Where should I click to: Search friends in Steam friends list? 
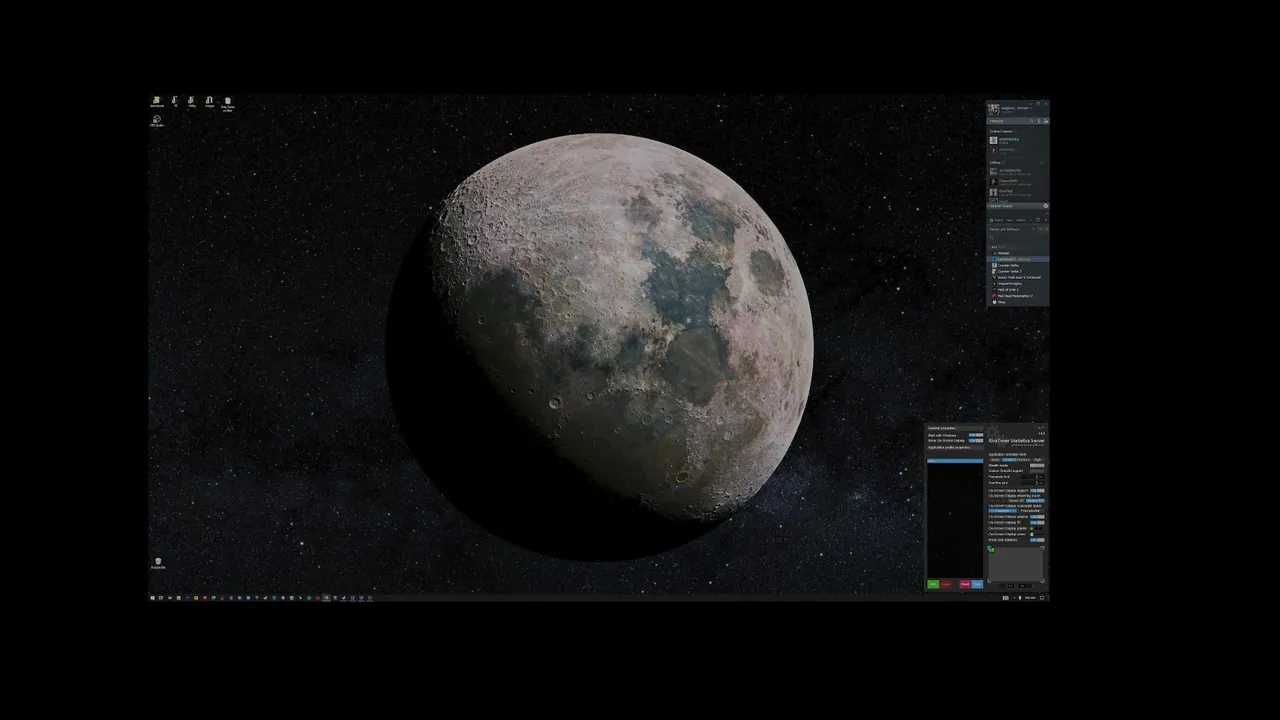click(x=1031, y=121)
